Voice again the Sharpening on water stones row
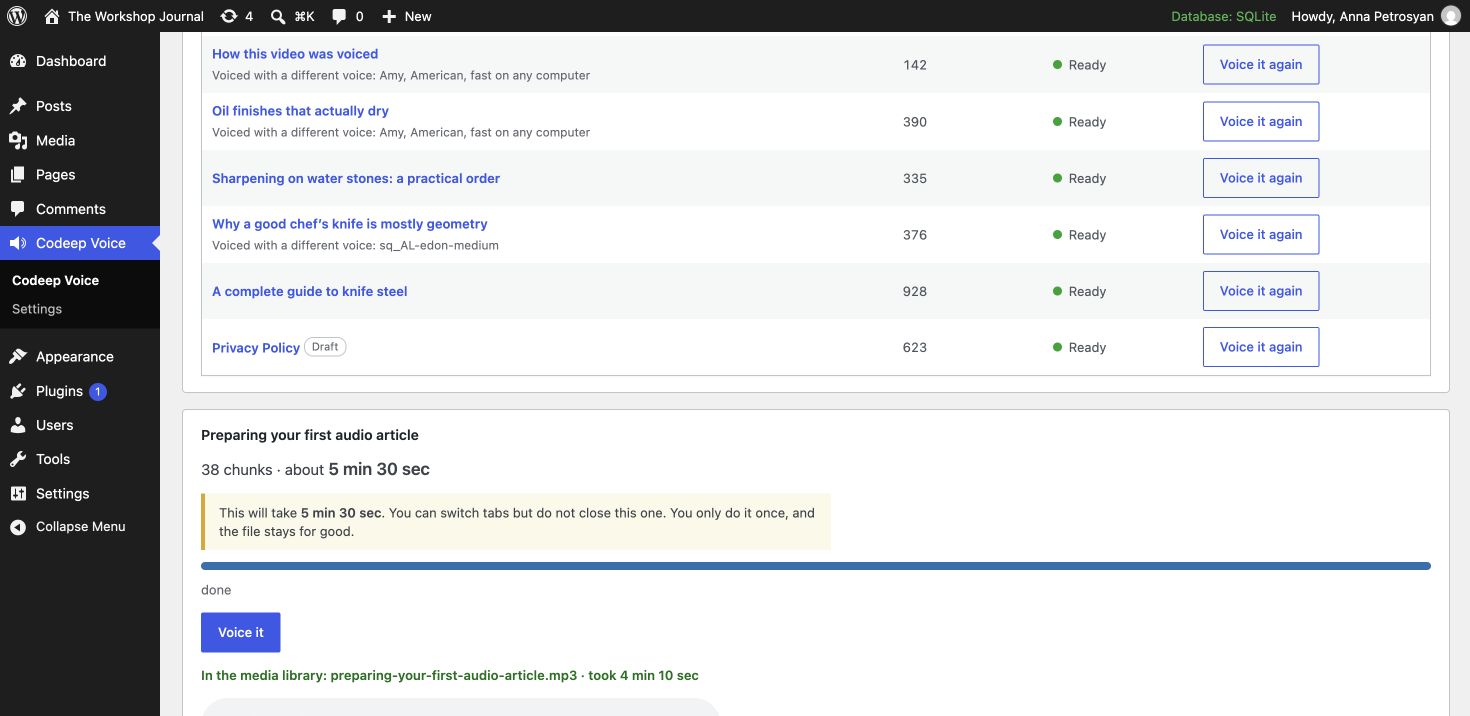 coord(1260,178)
